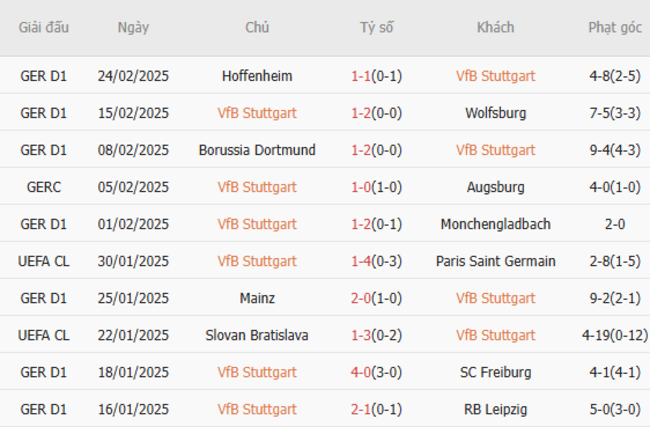Select the Borussia Dortmund team name

257,150
